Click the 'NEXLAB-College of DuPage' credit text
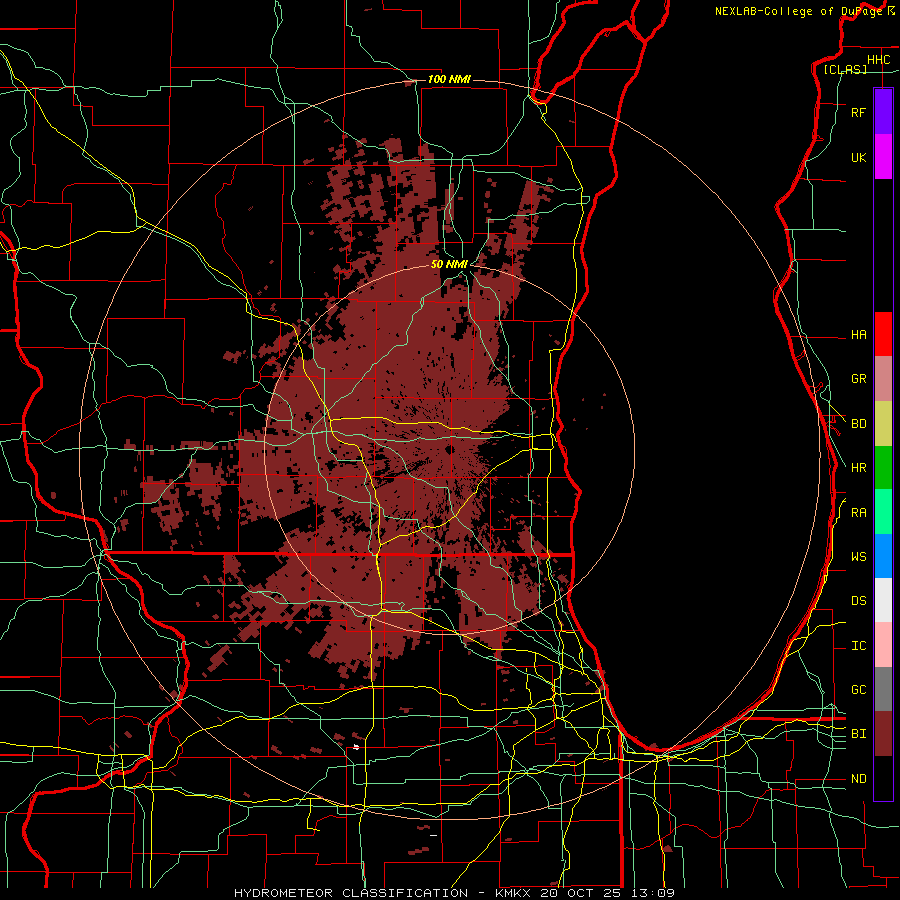This screenshot has width=900, height=900. (x=798, y=11)
